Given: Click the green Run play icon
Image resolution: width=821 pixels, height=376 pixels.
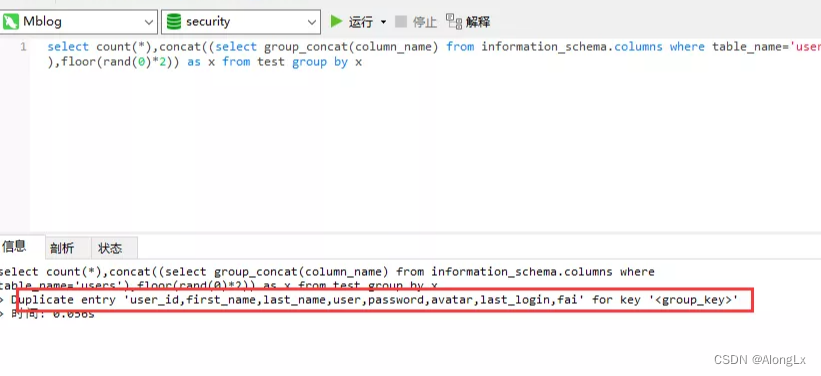Looking at the screenshot, I should [336, 21].
